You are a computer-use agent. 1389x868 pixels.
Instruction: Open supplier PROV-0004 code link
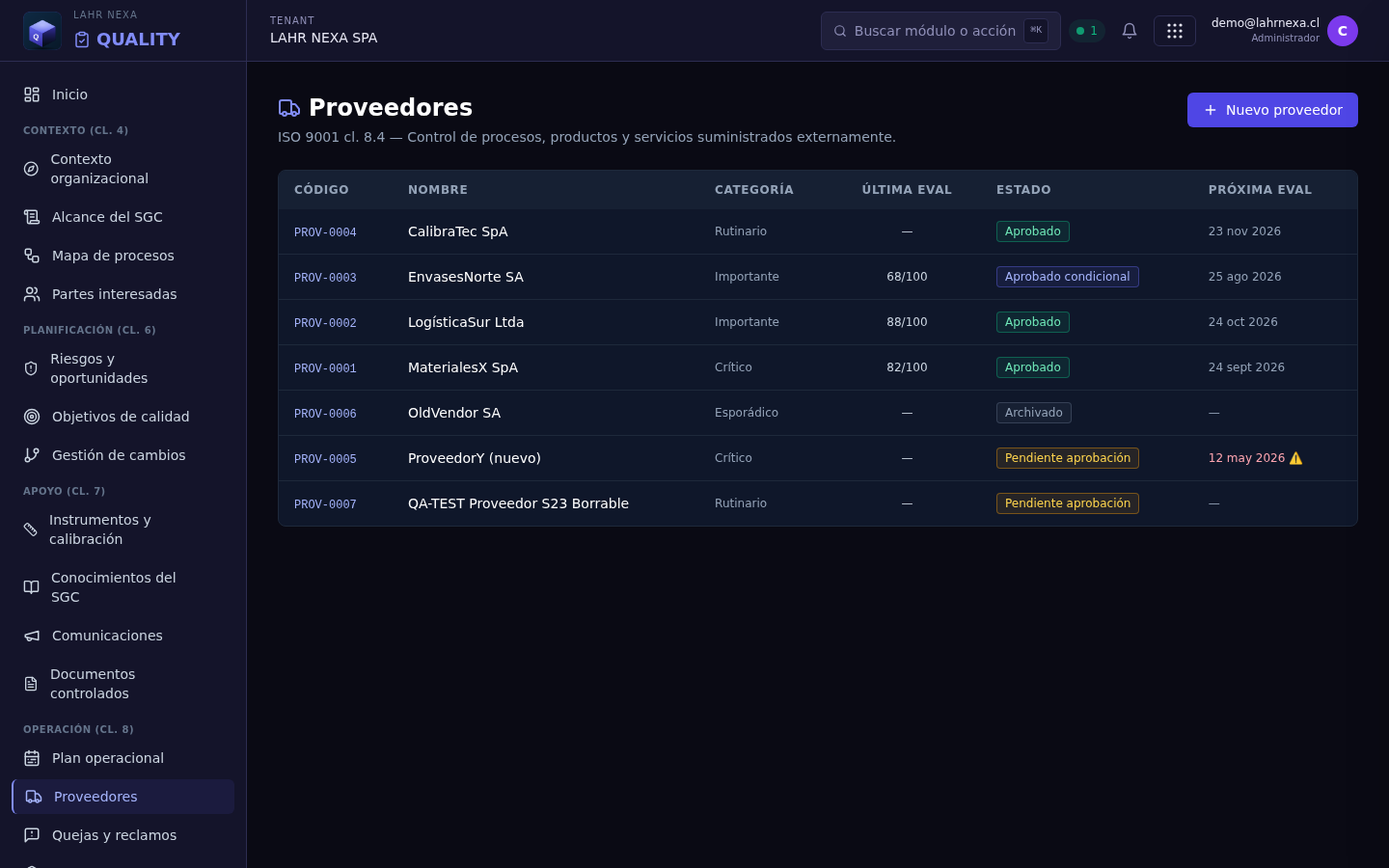click(x=325, y=232)
